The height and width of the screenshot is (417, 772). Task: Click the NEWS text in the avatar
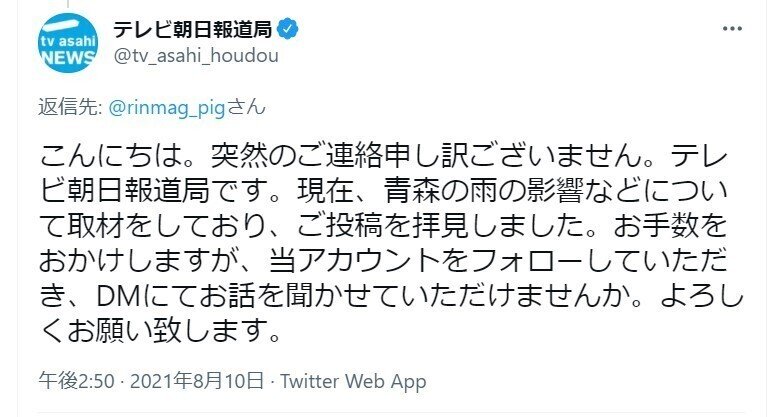(71, 59)
